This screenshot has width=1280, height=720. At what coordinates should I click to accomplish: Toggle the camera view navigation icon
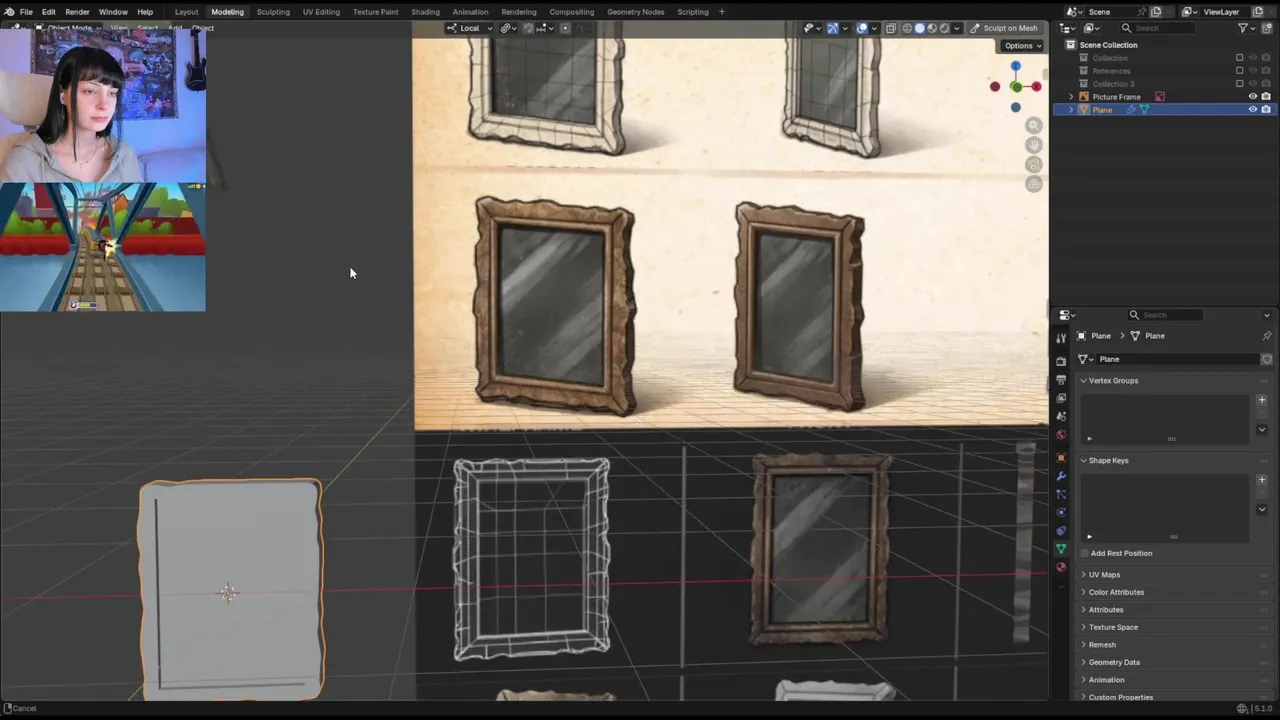click(1034, 165)
